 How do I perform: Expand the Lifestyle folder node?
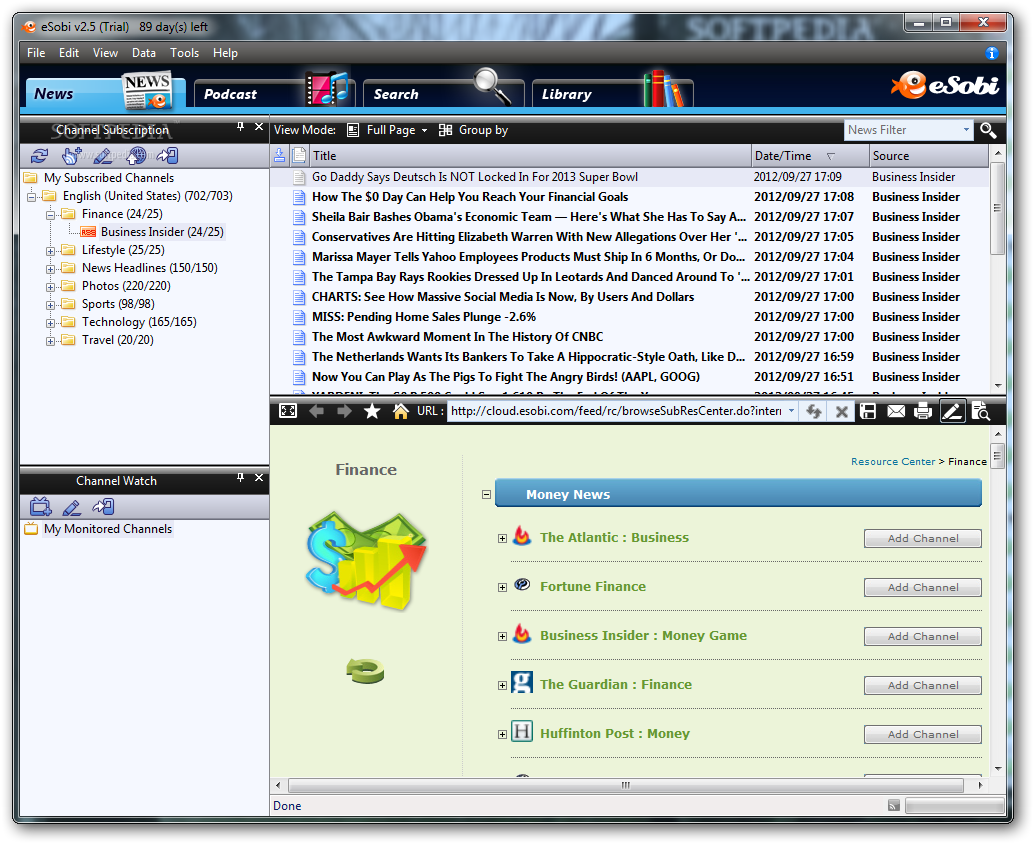coord(50,251)
